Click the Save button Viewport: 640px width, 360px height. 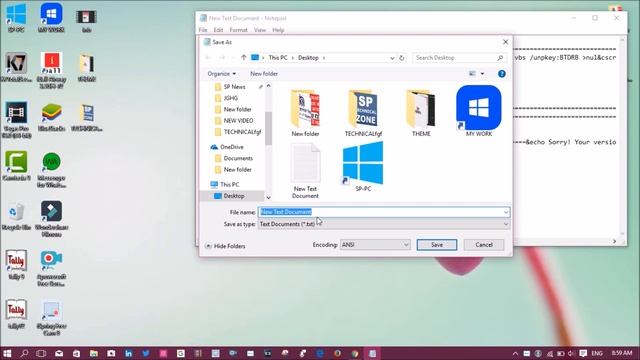(437, 245)
